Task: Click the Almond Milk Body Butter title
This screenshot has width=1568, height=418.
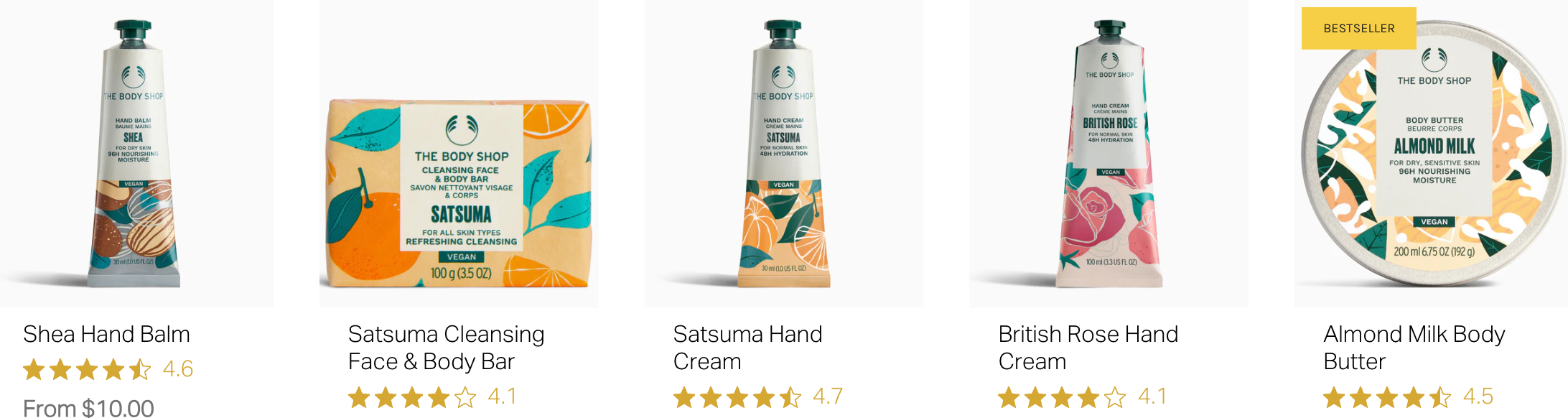Action: pyautogui.click(x=1414, y=348)
